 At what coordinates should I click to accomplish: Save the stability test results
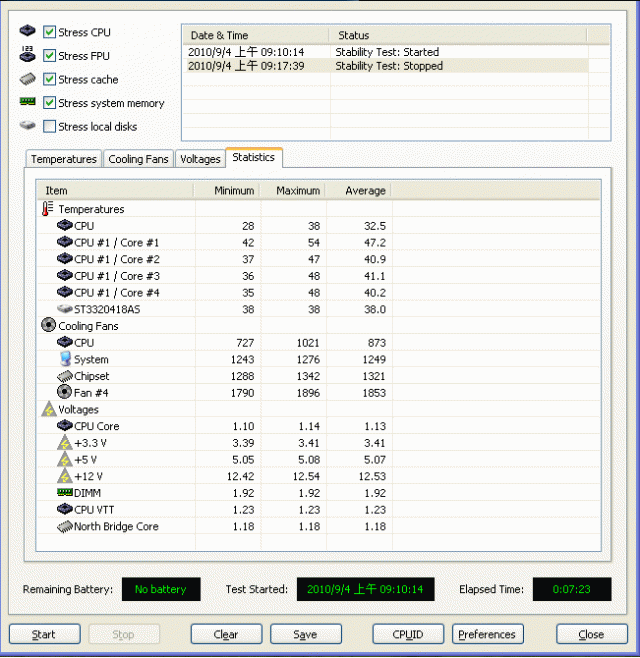(306, 634)
